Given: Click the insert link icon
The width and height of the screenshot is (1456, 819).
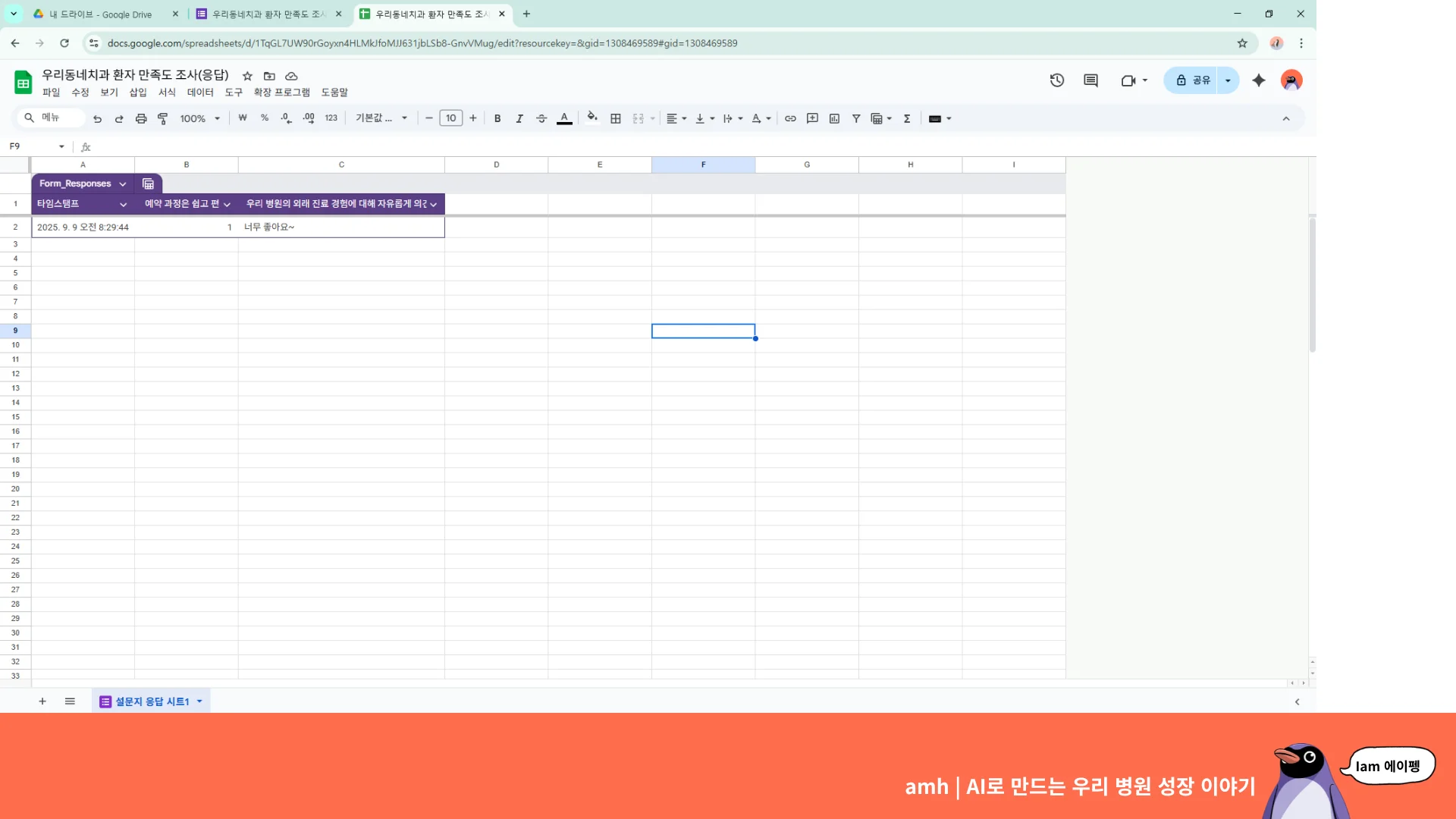Looking at the screenshot, I should click(x=790, y=118).
